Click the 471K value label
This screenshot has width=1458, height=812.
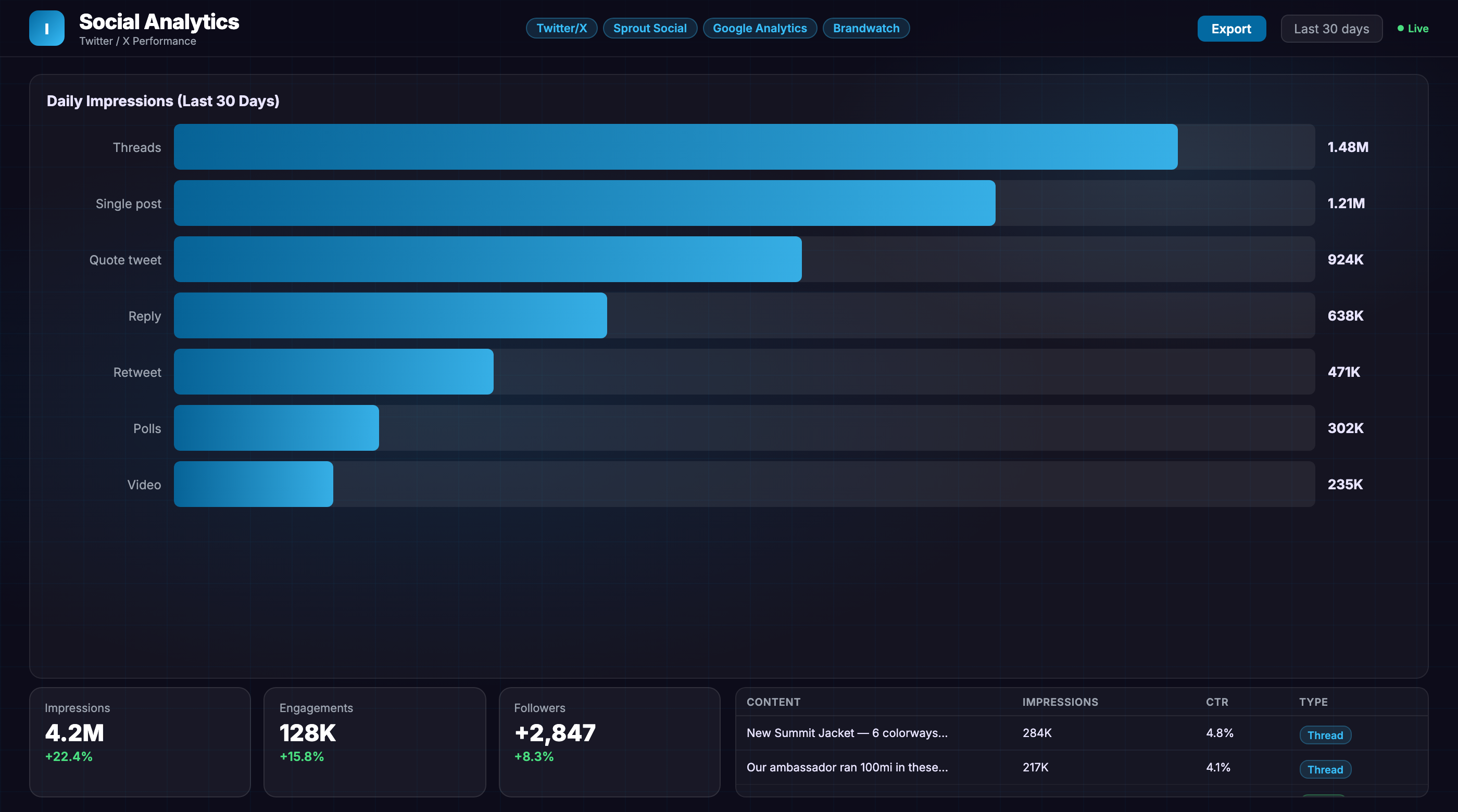[1343, 372]
